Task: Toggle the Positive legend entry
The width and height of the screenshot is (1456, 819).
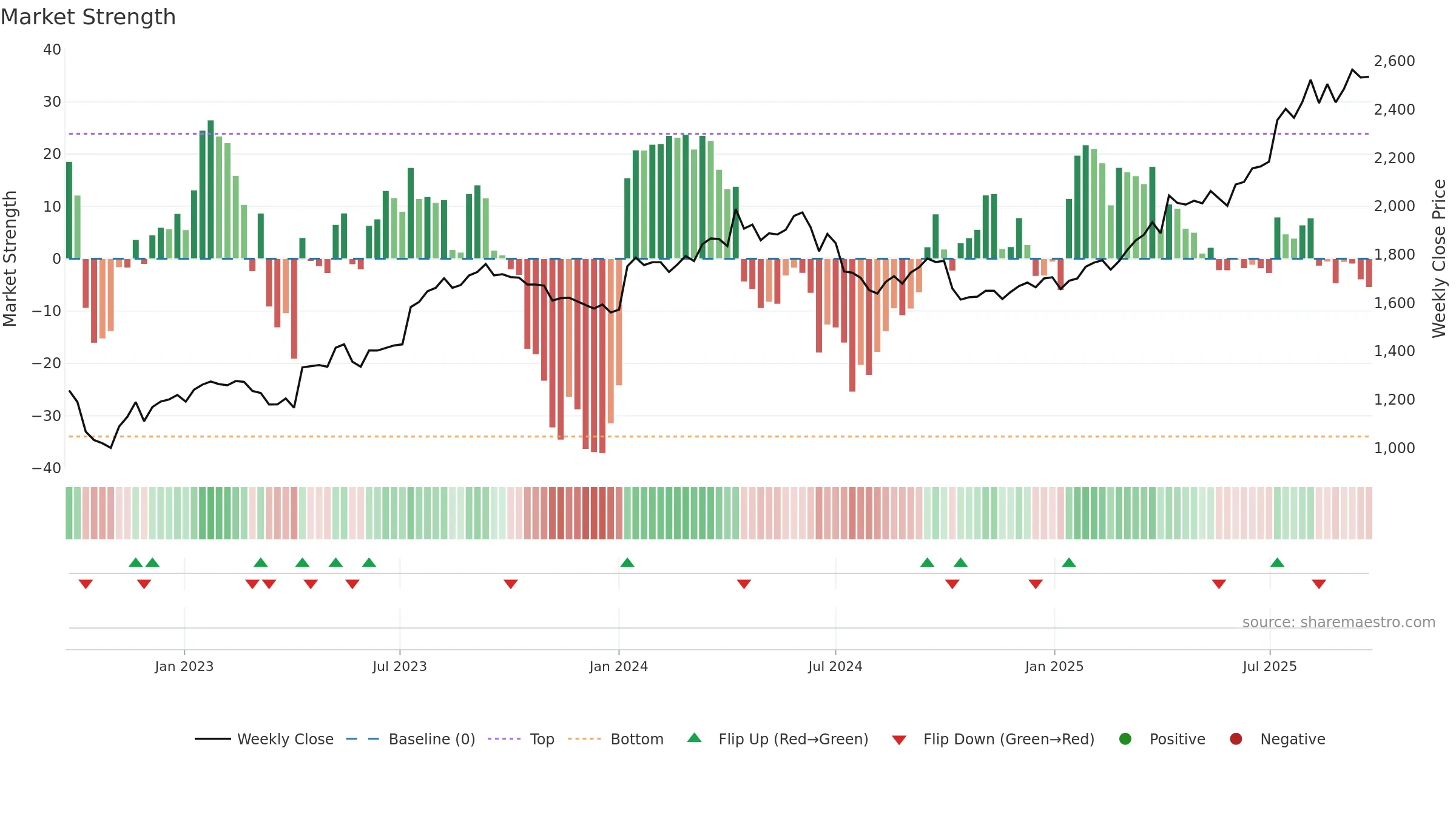Action: [1162, 739]
